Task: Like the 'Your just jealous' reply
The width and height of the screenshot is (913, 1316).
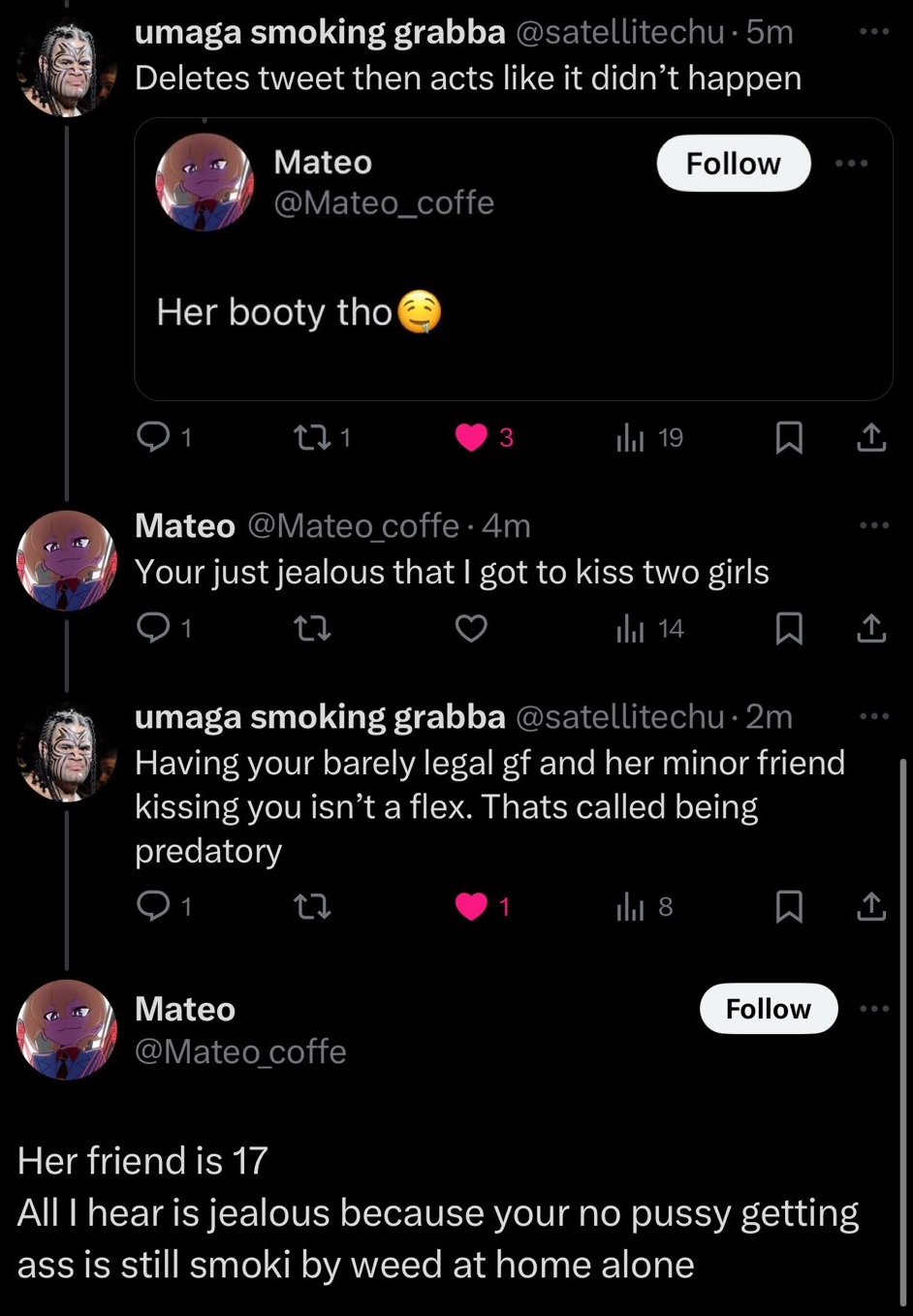Action: coord(471,629)
